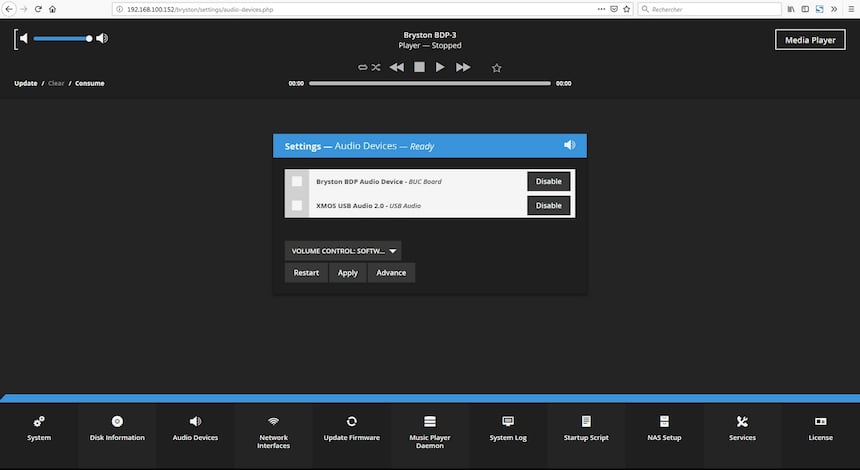Click the browser back arrow
The width and height of the screenshot is (860, 470).
pos(9,9)
